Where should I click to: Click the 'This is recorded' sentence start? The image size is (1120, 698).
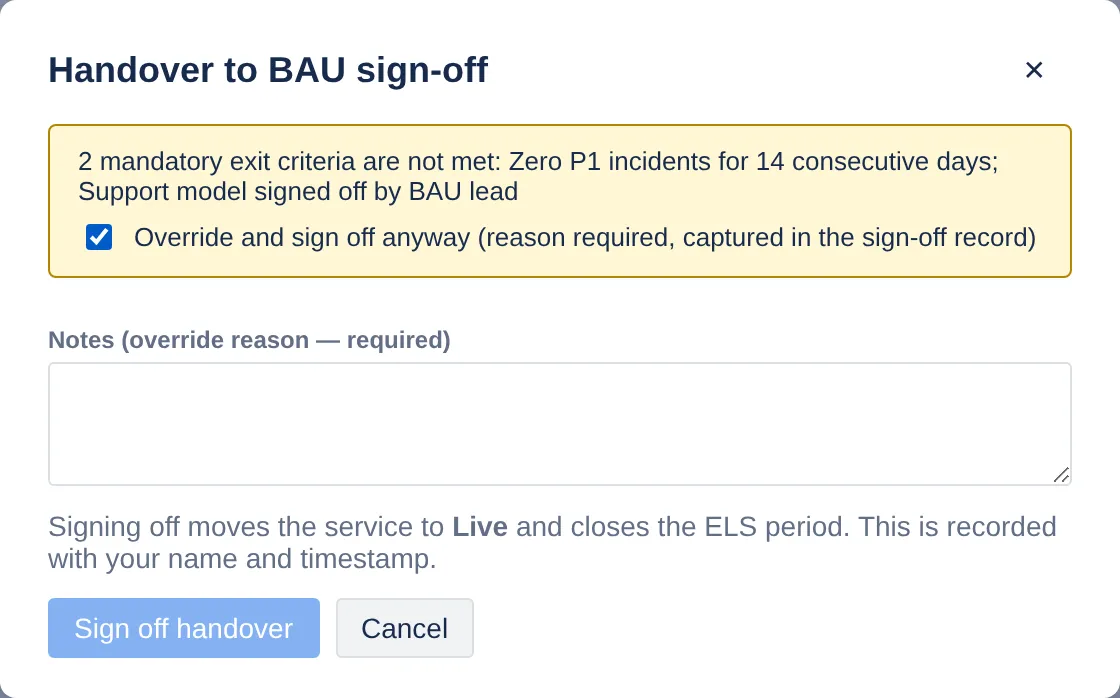957,527
